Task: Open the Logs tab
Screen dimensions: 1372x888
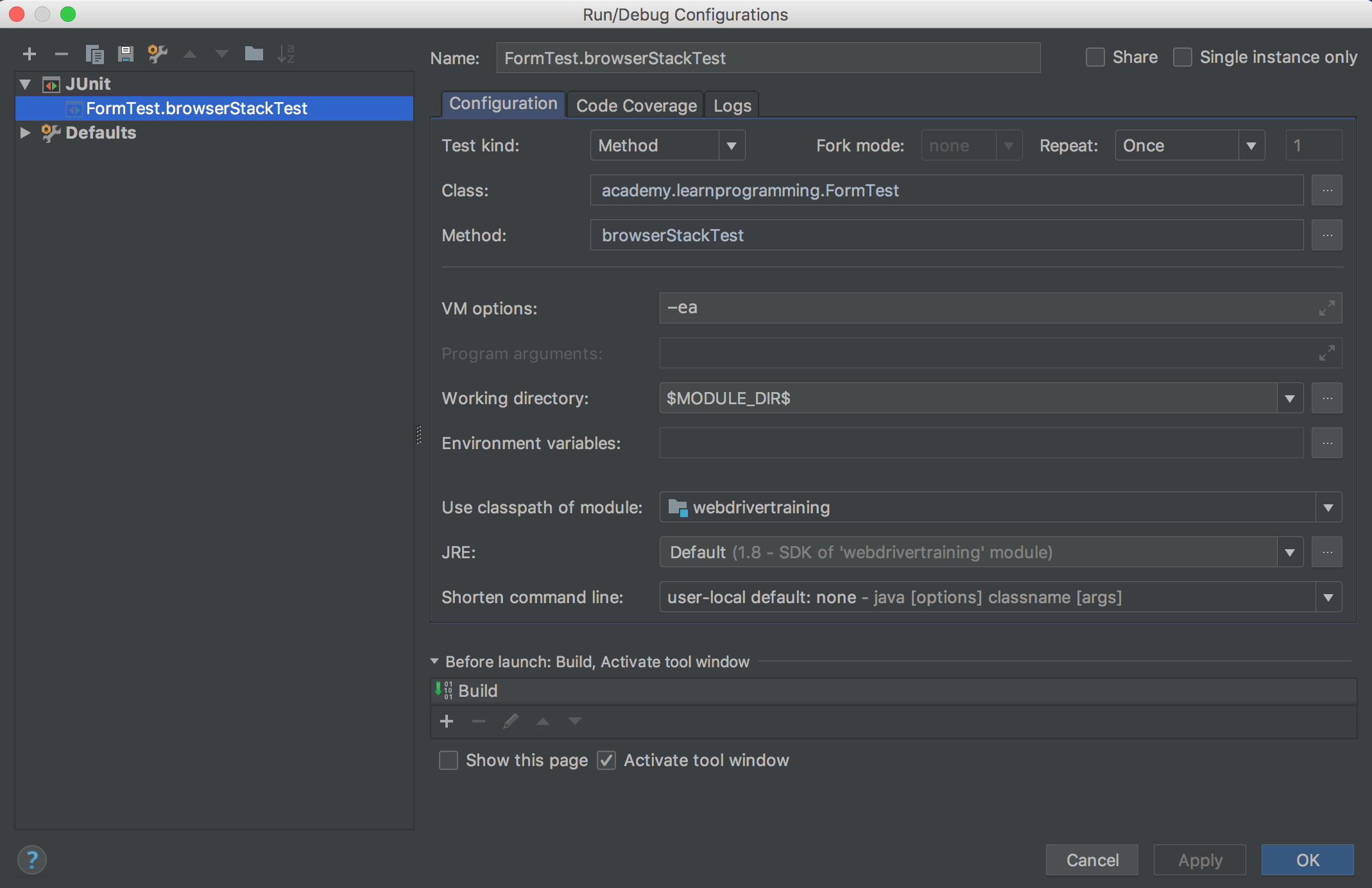Action: pos(732,106)
